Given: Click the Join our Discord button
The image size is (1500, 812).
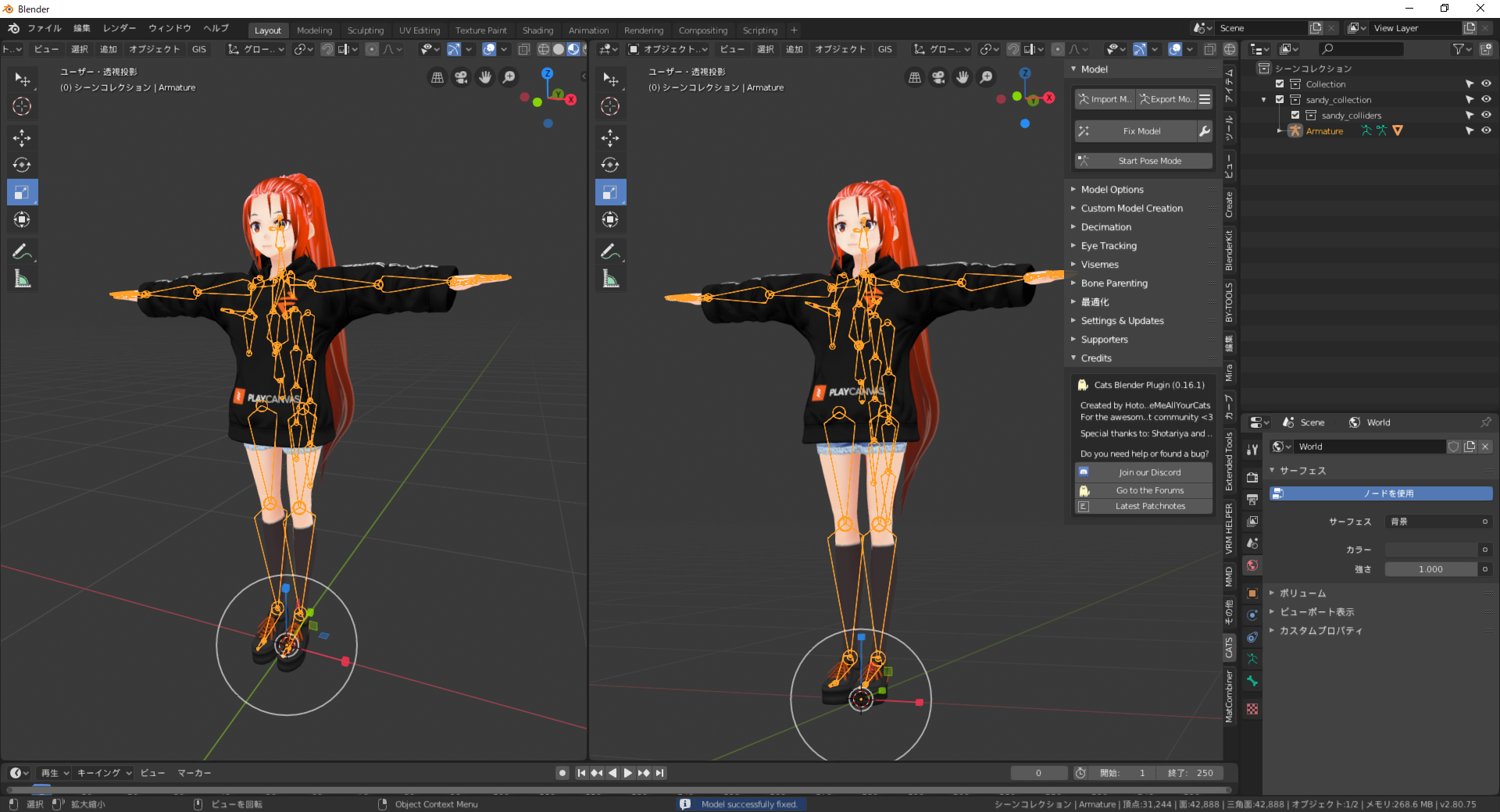Looking at the screenshot, I should 1144,472.
